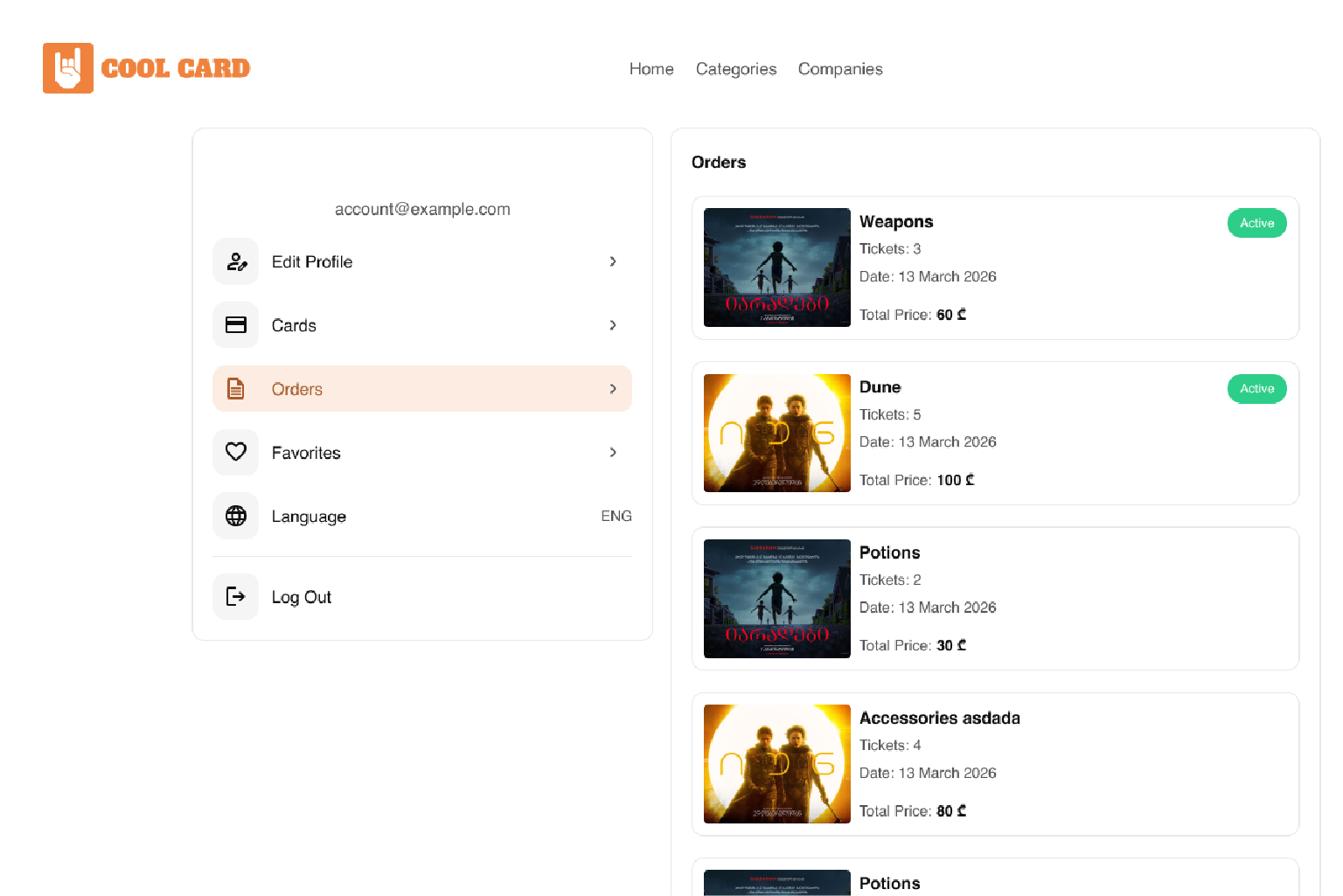The width and height of the screenshot is (1343, 896).
Task: Click Tickets: 3 on Weapons order
Action: (x=890, y=249)
